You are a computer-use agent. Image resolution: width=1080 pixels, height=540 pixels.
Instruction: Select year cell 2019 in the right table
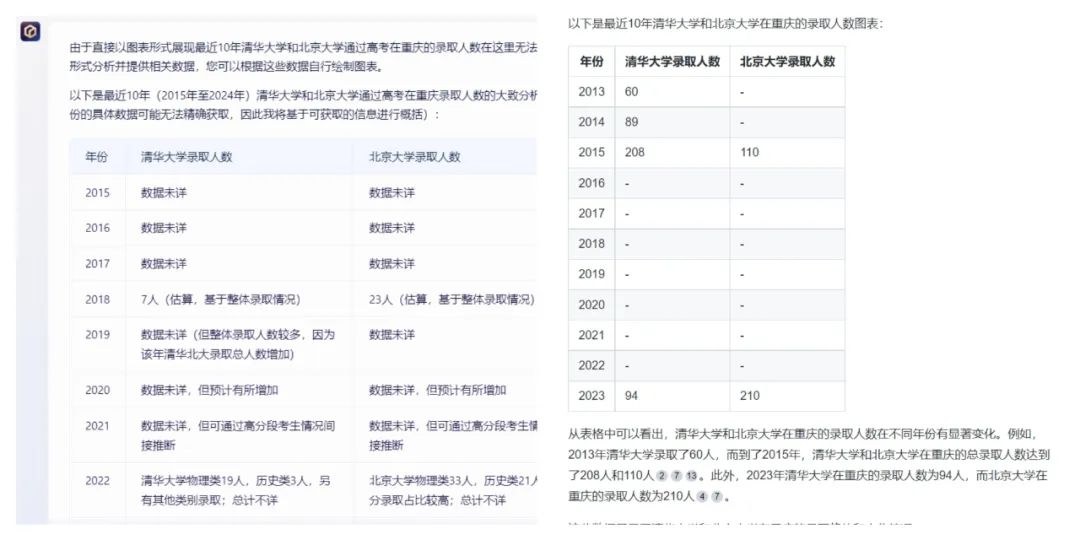coord(592,274)
